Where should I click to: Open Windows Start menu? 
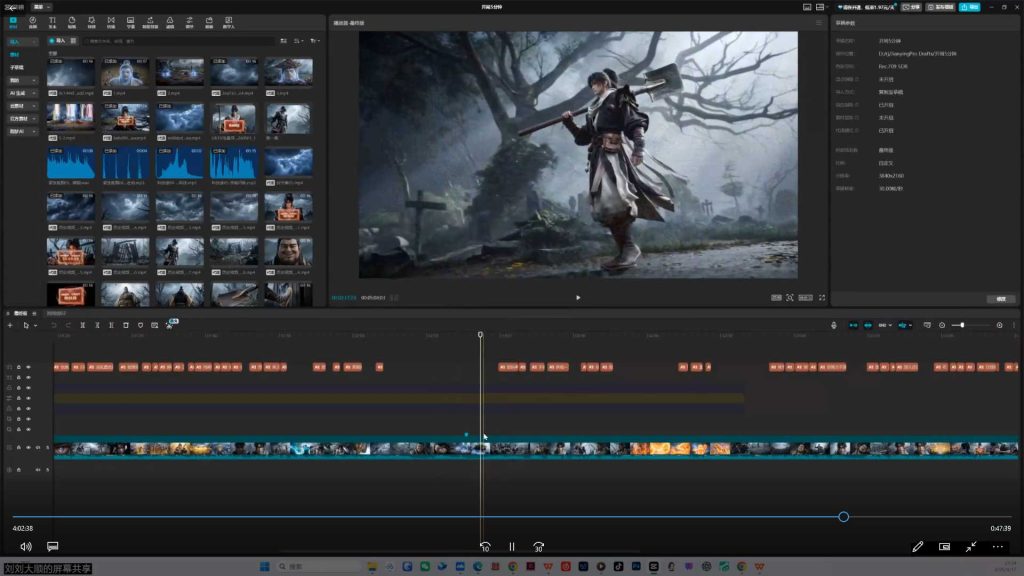[x=264, y=566]
